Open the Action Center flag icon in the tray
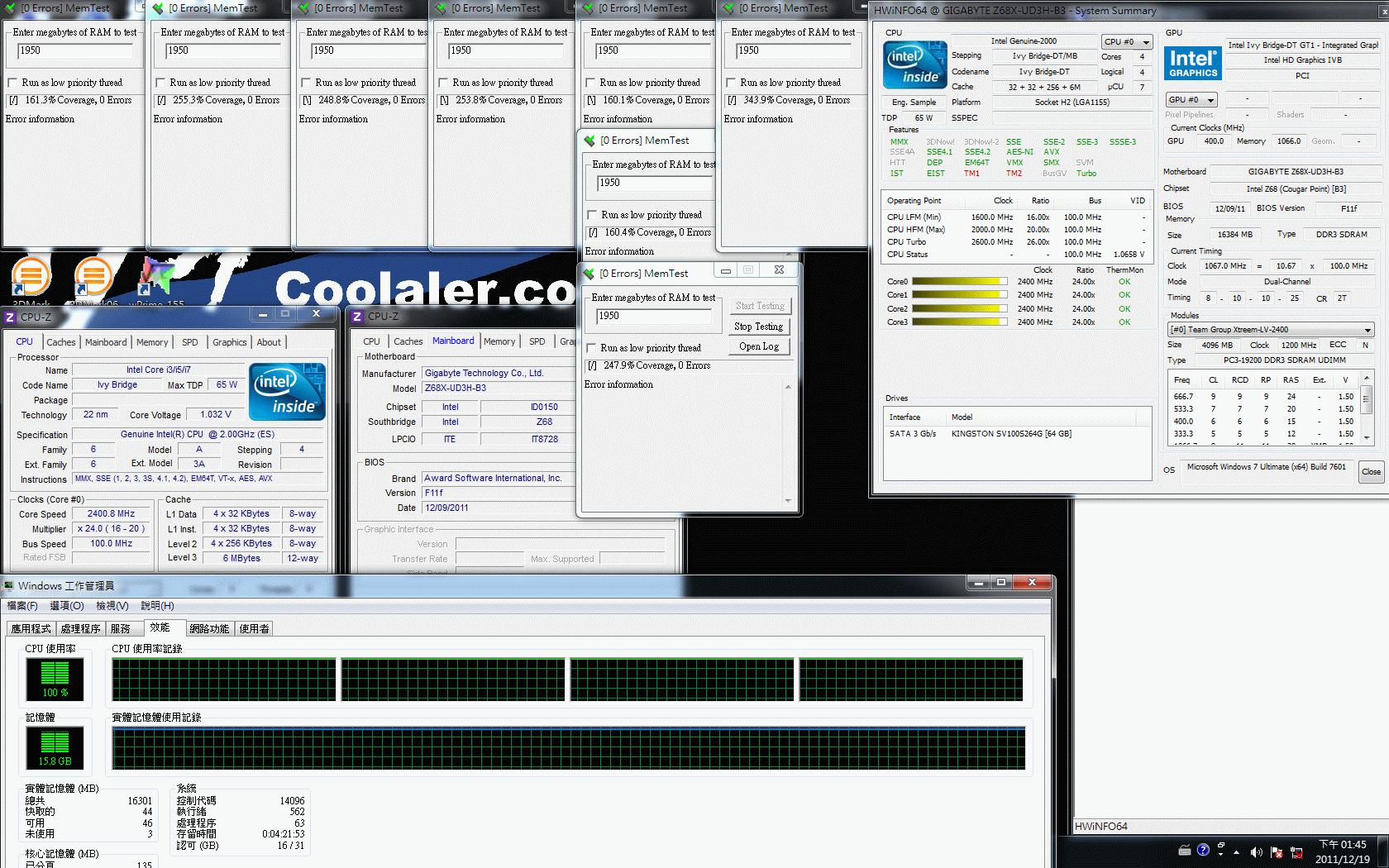This screenshot has width=1389, height=868. (x=1277, y=851)
